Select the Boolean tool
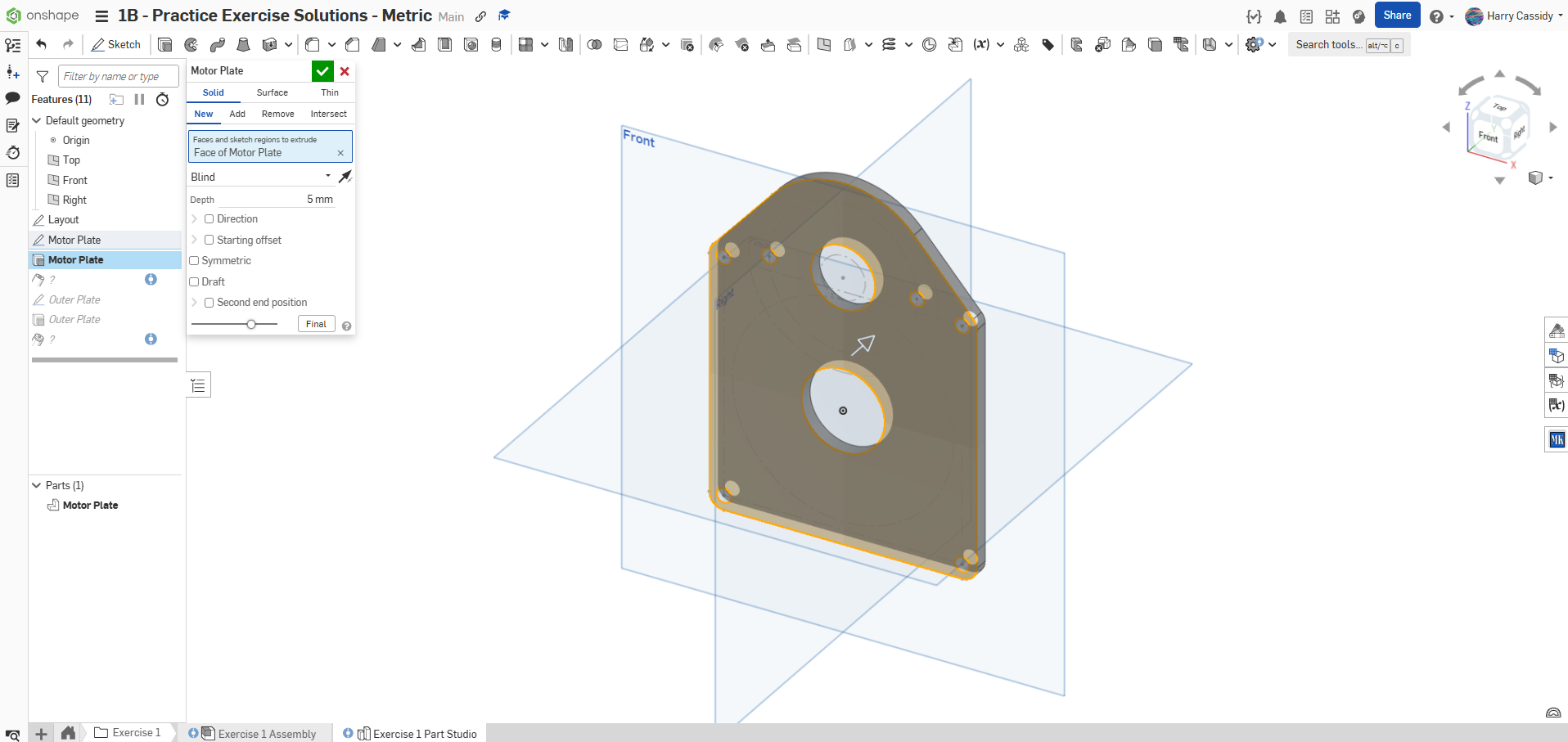1568x742 pixels. tap(594, 45)
